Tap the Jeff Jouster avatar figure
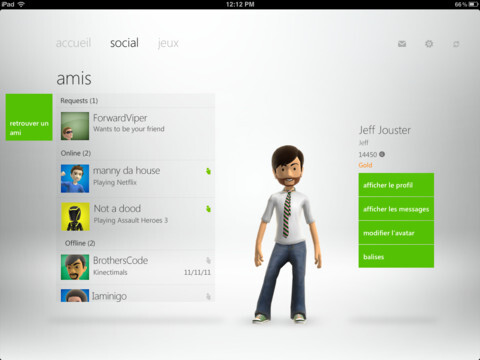This screenshot has height=360, width=480. [x=287, y=234]
